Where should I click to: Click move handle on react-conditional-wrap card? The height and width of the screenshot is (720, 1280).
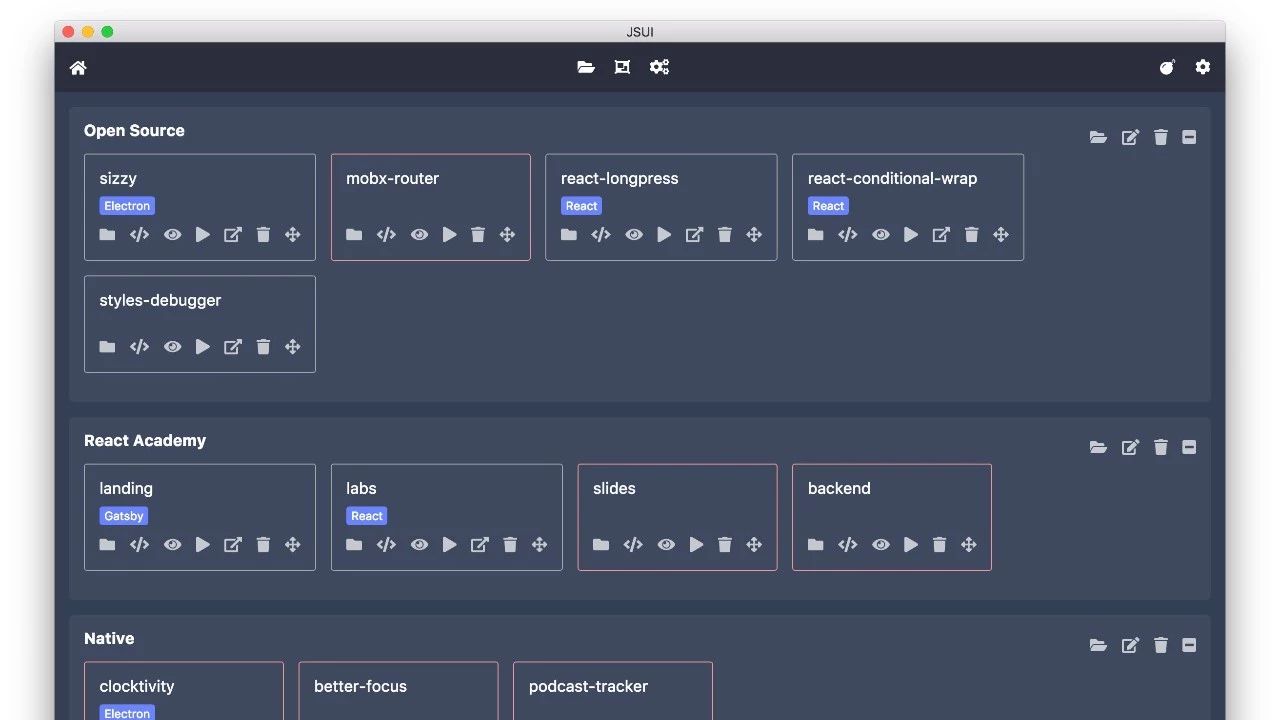[1001, 234]
